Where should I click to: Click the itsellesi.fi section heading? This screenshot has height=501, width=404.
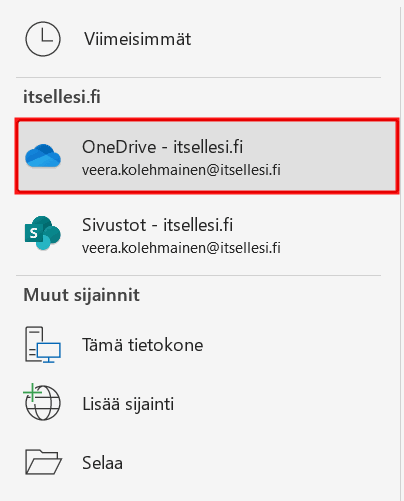click(62, 97)
